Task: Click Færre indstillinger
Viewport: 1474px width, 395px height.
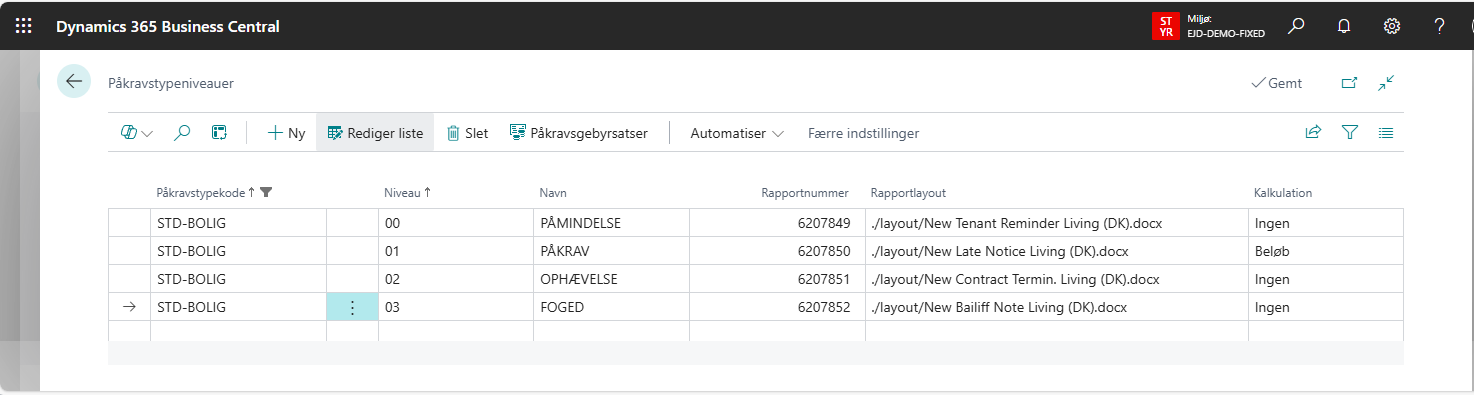Action: click(x=863, y=133)
